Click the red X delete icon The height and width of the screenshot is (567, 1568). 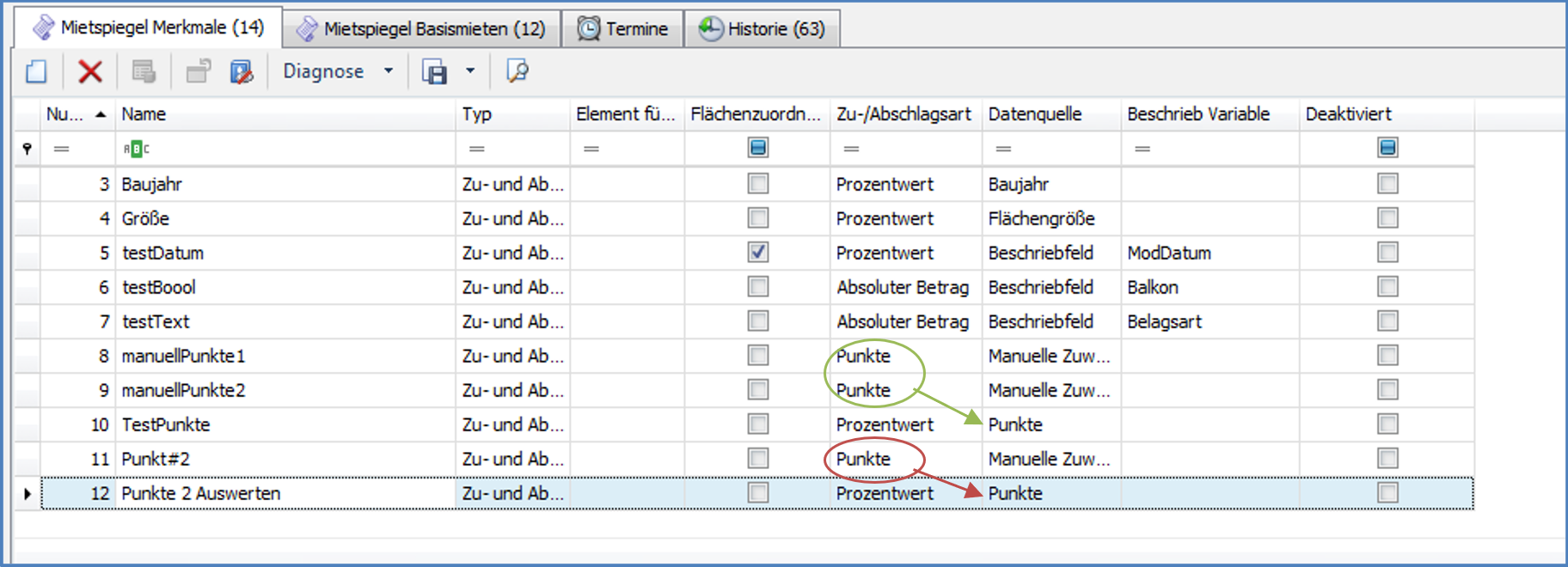tap(90, 71)
